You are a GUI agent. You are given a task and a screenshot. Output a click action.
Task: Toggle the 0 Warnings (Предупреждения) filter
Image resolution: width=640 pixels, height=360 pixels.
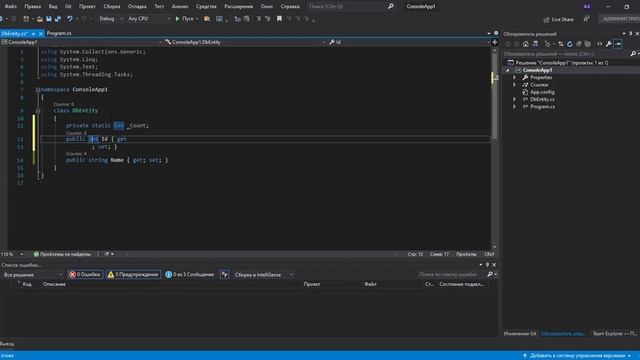[133, 275]
